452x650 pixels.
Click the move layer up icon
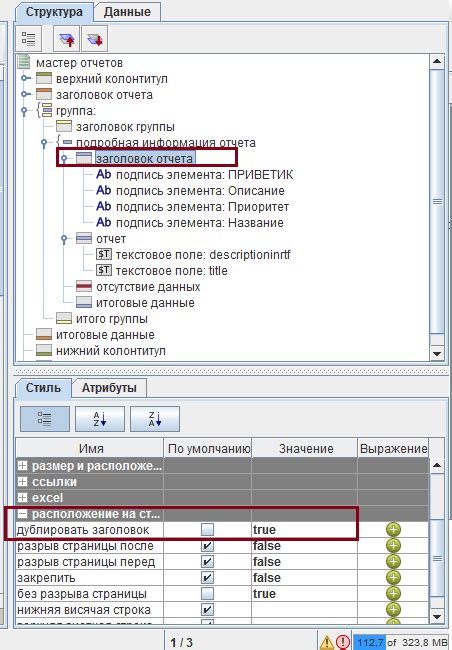[x=67, y=39]
